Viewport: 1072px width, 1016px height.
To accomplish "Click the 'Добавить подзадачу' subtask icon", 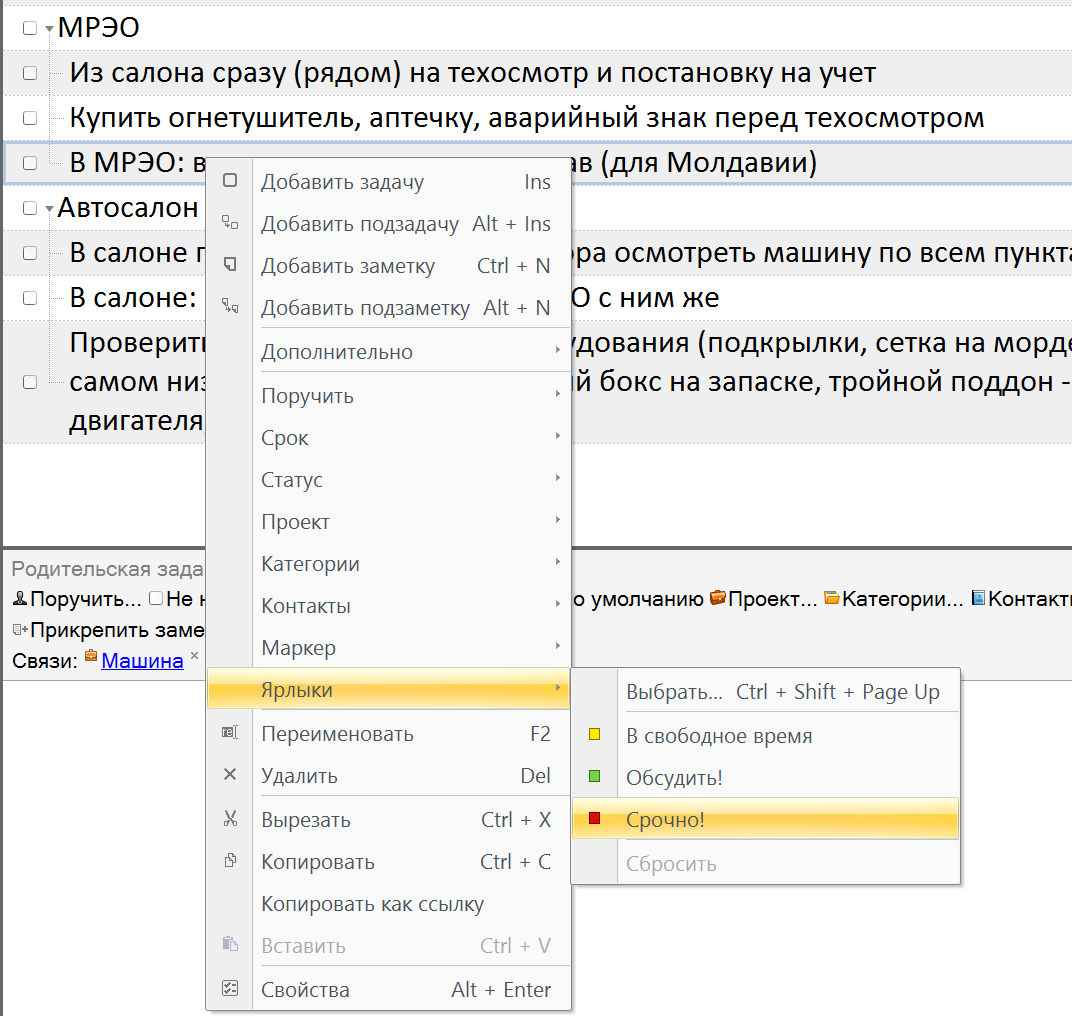I will coord(230,223).
